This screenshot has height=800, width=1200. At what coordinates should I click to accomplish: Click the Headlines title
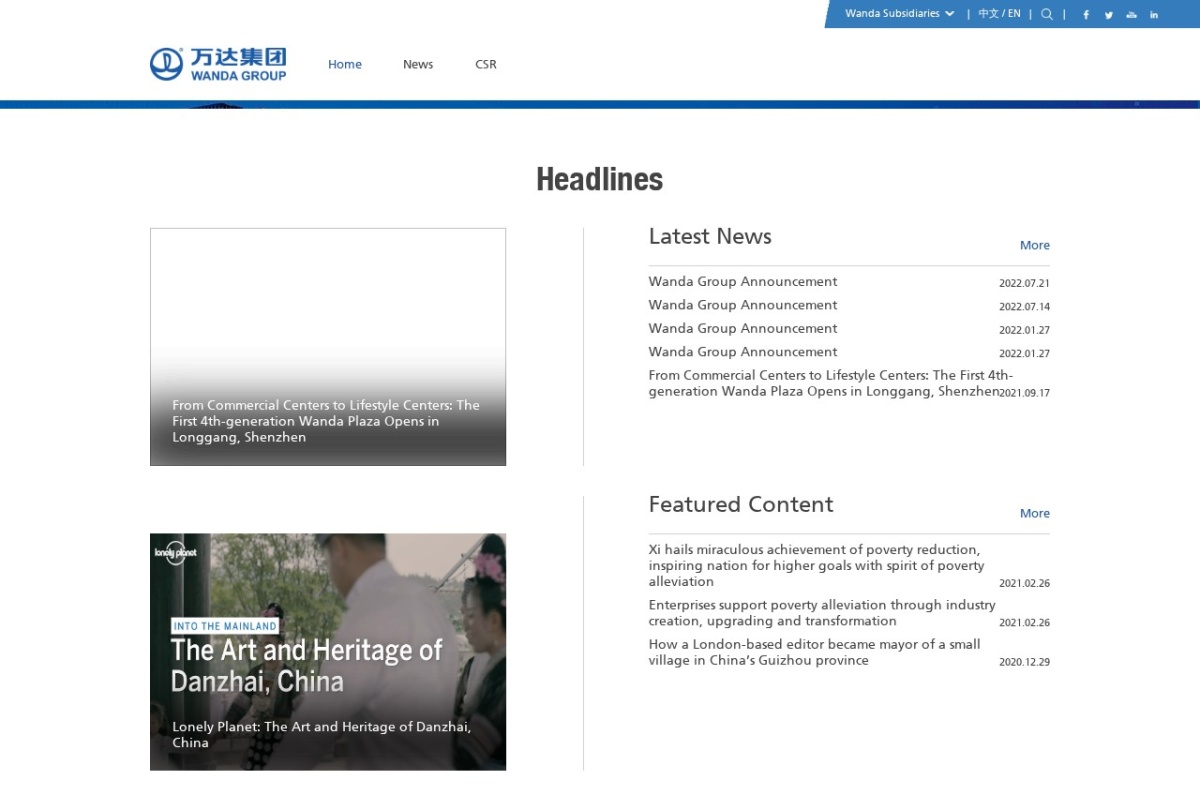[x=600, y=179]
